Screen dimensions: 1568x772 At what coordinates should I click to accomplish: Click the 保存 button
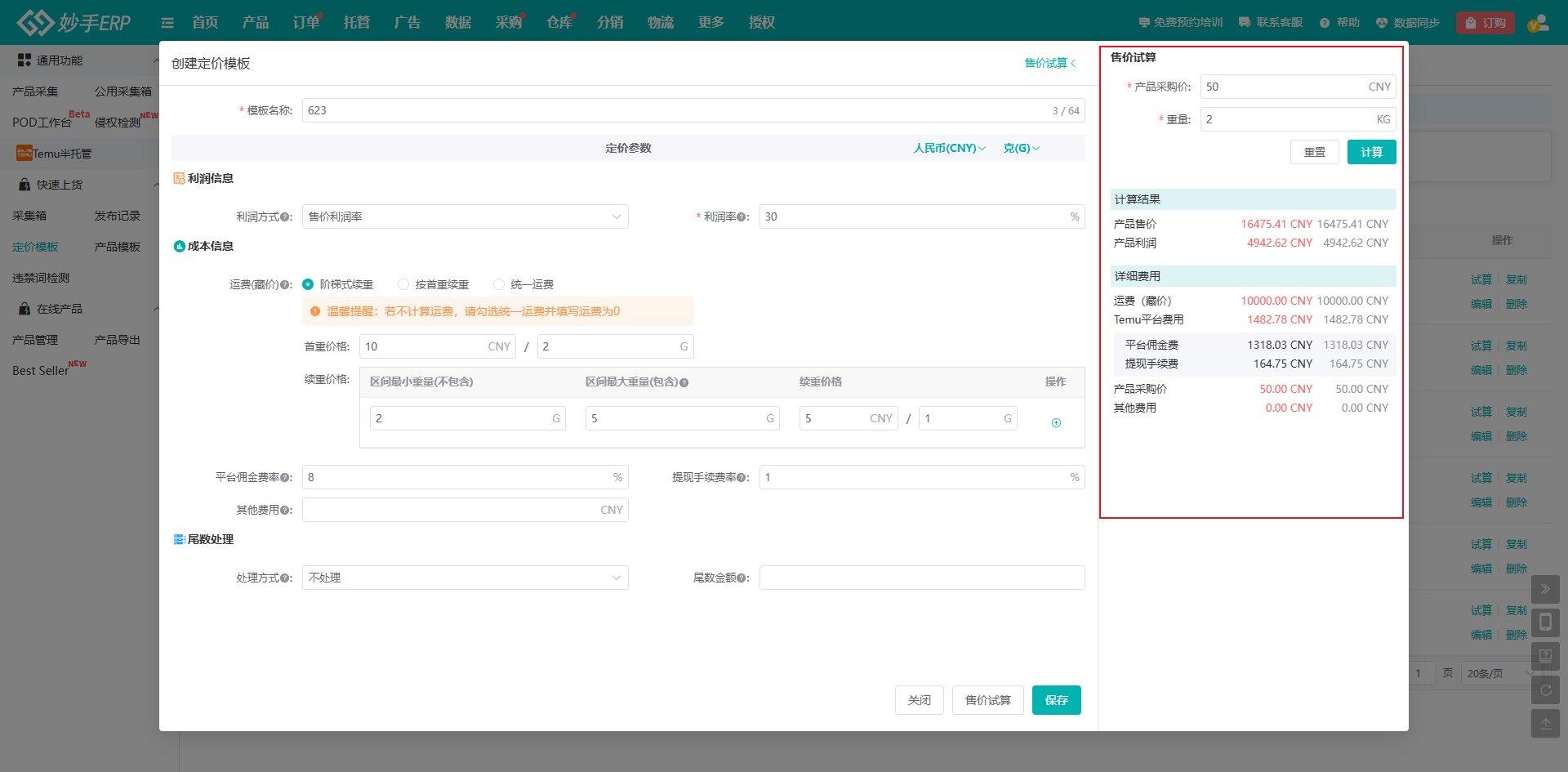tap(1056, 700)
